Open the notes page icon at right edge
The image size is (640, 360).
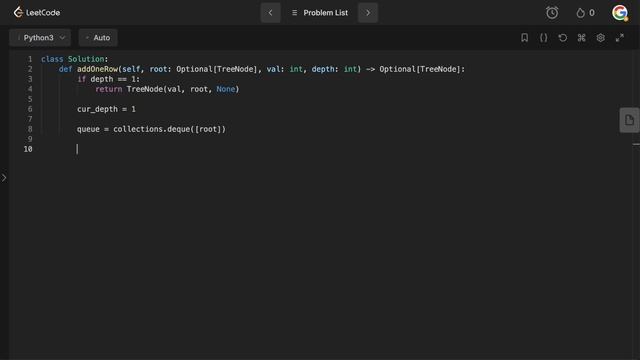click(629, 120)
